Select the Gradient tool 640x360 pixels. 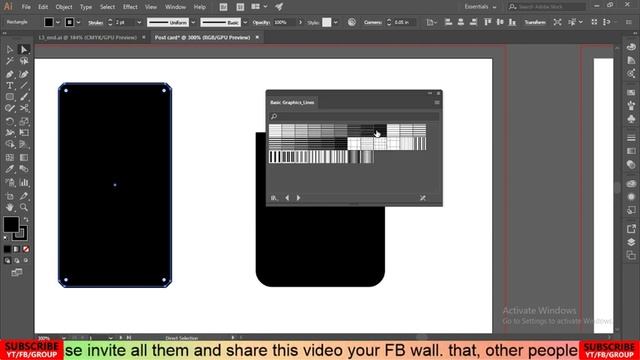point(24,158)
